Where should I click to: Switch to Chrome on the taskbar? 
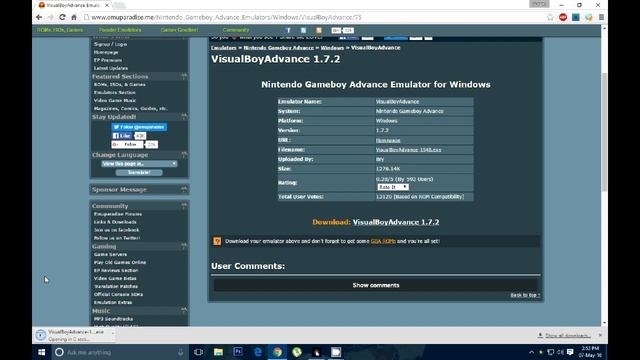point(277,352)
